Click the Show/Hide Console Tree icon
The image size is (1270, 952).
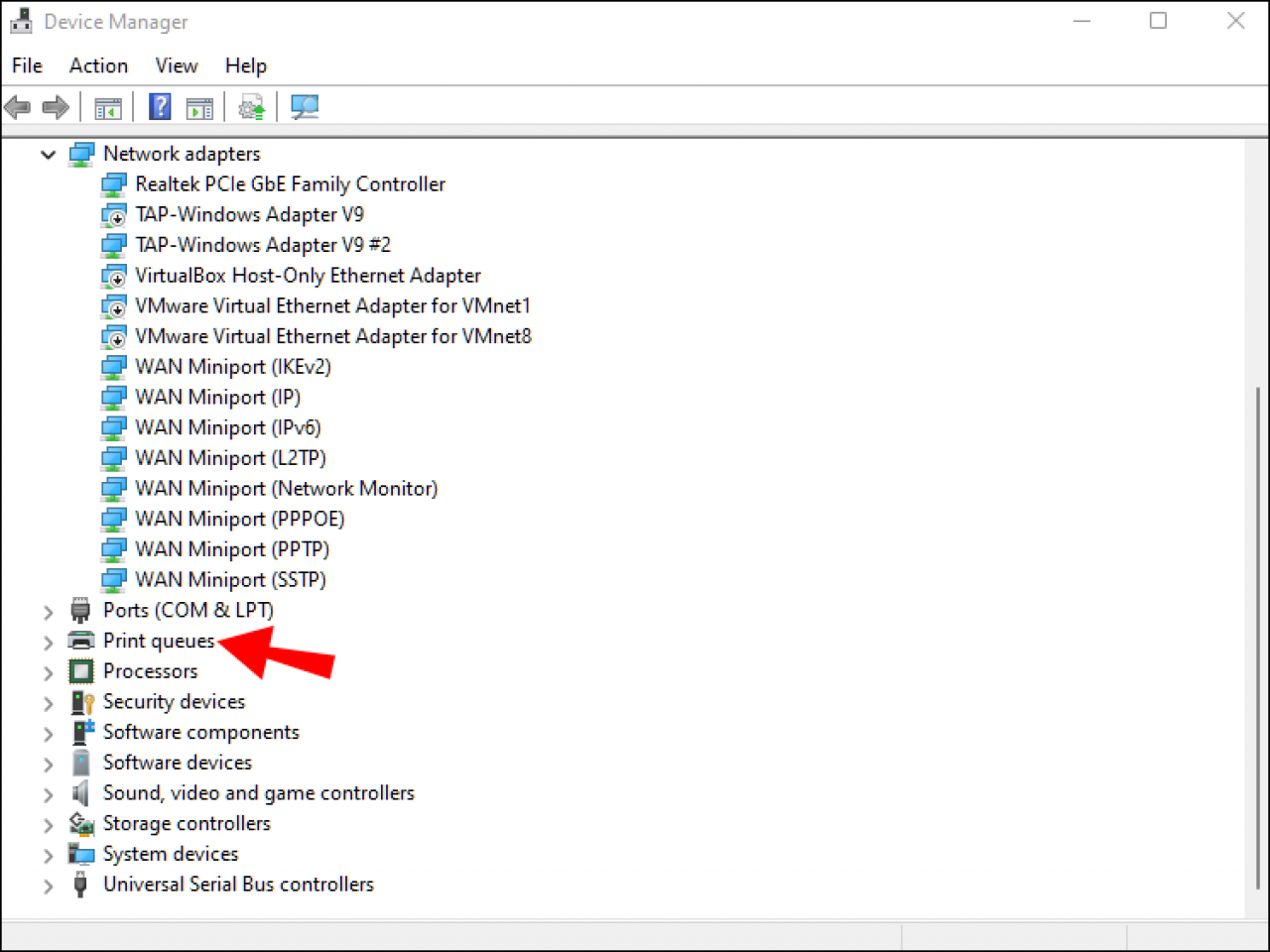tap(108, 106)
